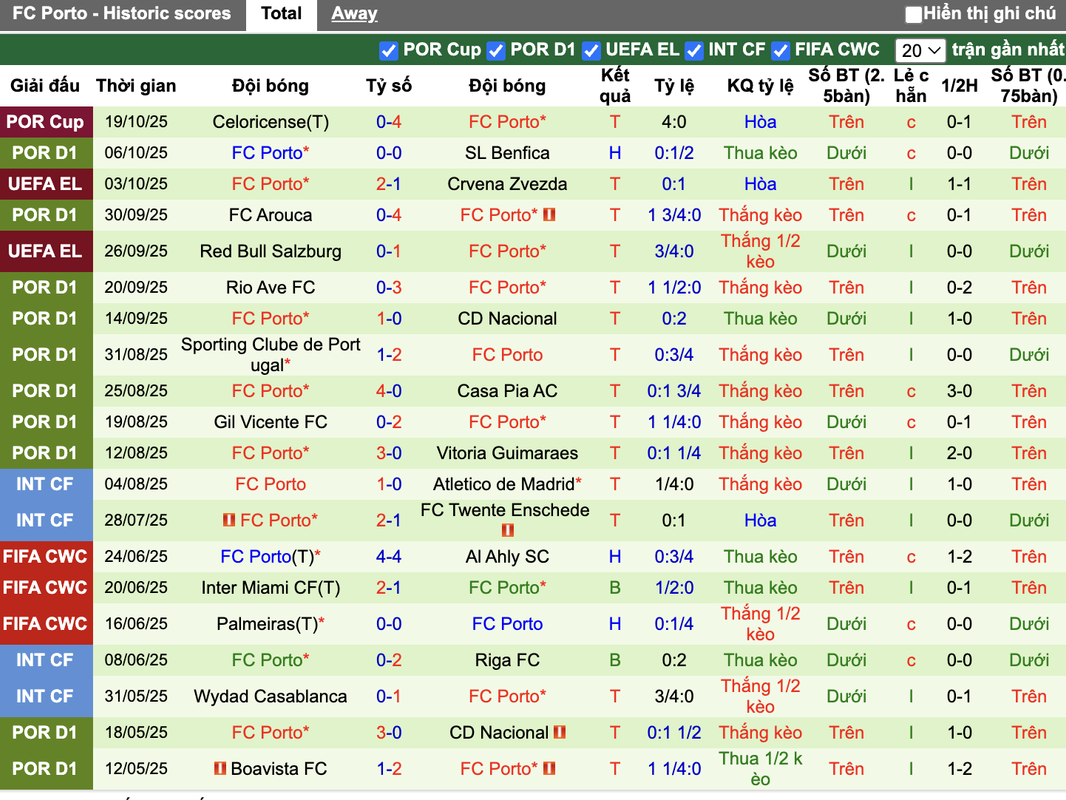The height and width of the screenshot is (800, 1066).
Task: Uncheck the FIFA CWC filter checkbox
Action: click(780, 50)
